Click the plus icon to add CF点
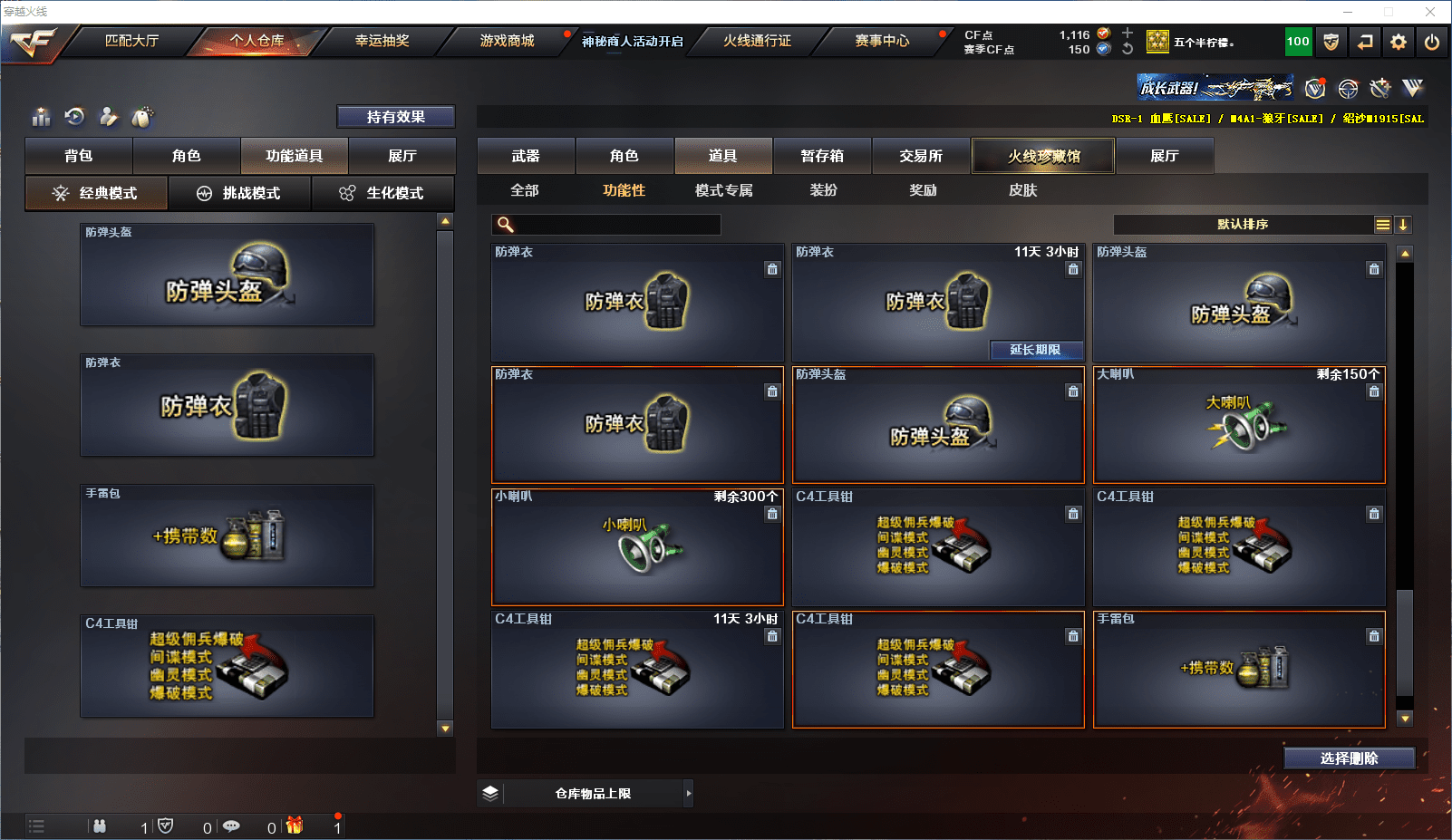 pyautogui.click(x=1128, y=34)
